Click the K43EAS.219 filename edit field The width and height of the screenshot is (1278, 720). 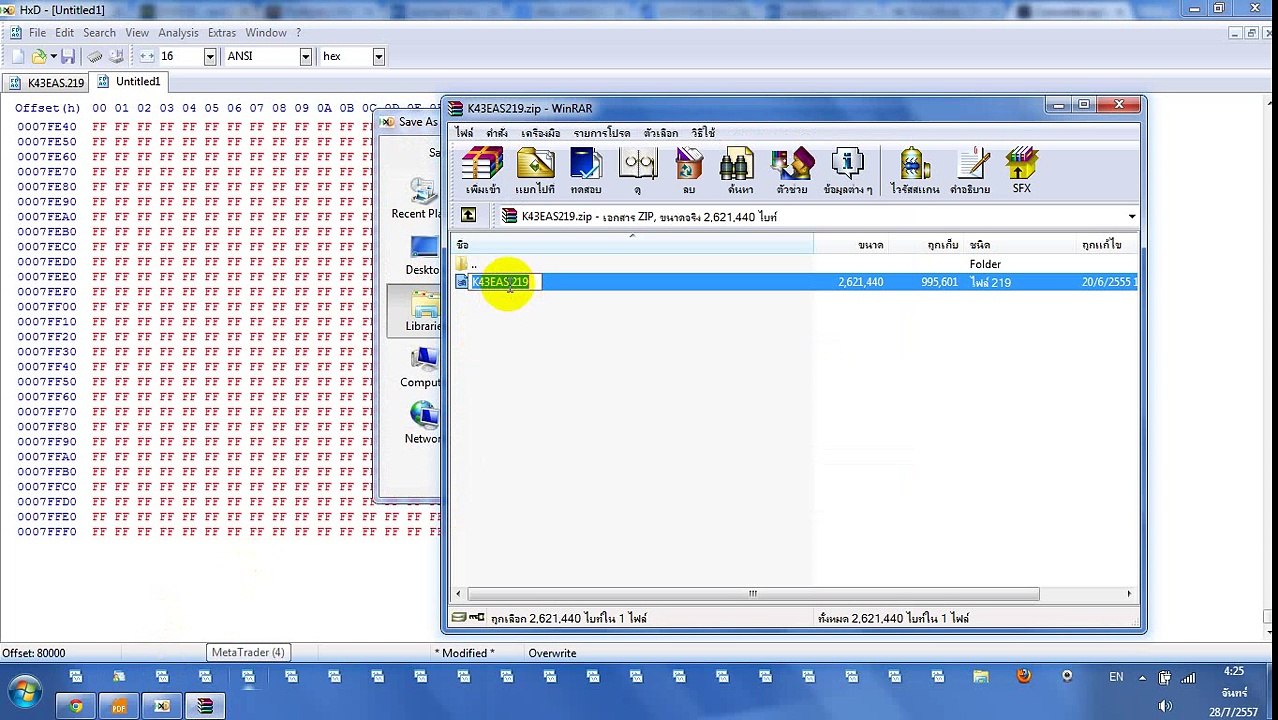pos(506,282)
